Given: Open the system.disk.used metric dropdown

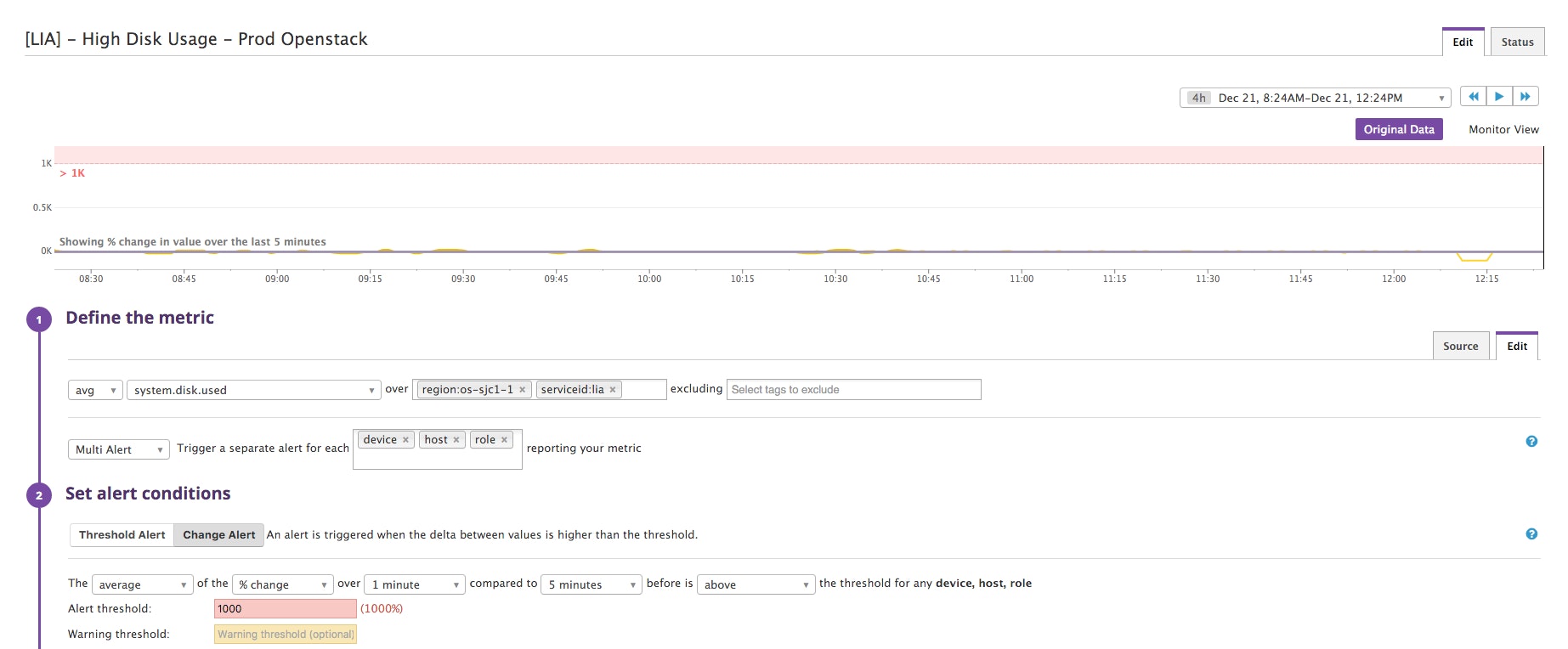Looking at the screenshot, I should point(253,391).
